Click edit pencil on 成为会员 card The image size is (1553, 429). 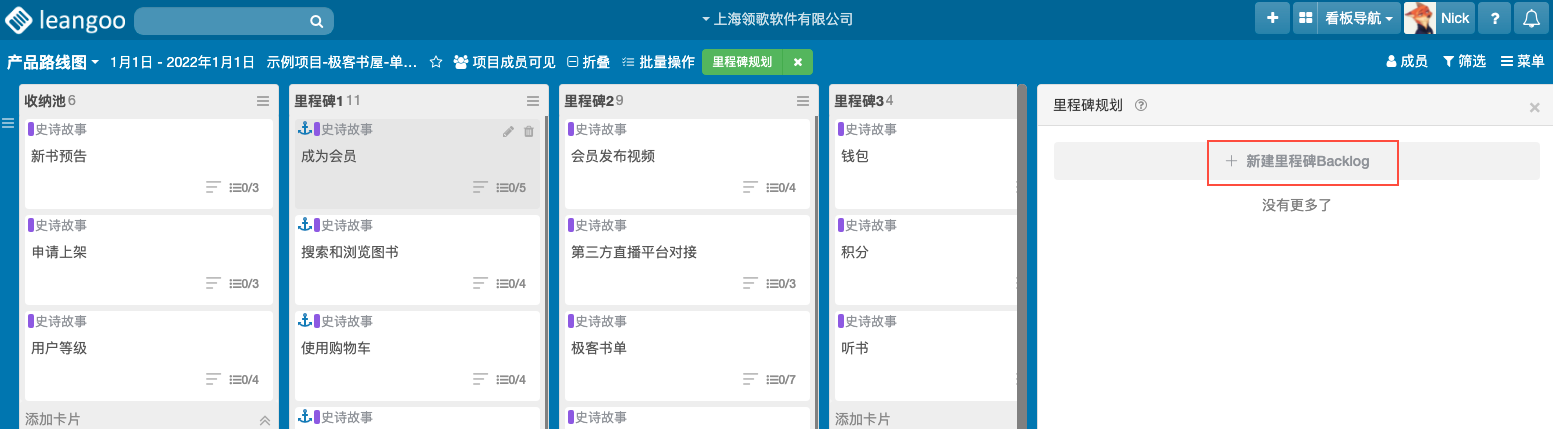pyautogui.click(x=508, y=131)
